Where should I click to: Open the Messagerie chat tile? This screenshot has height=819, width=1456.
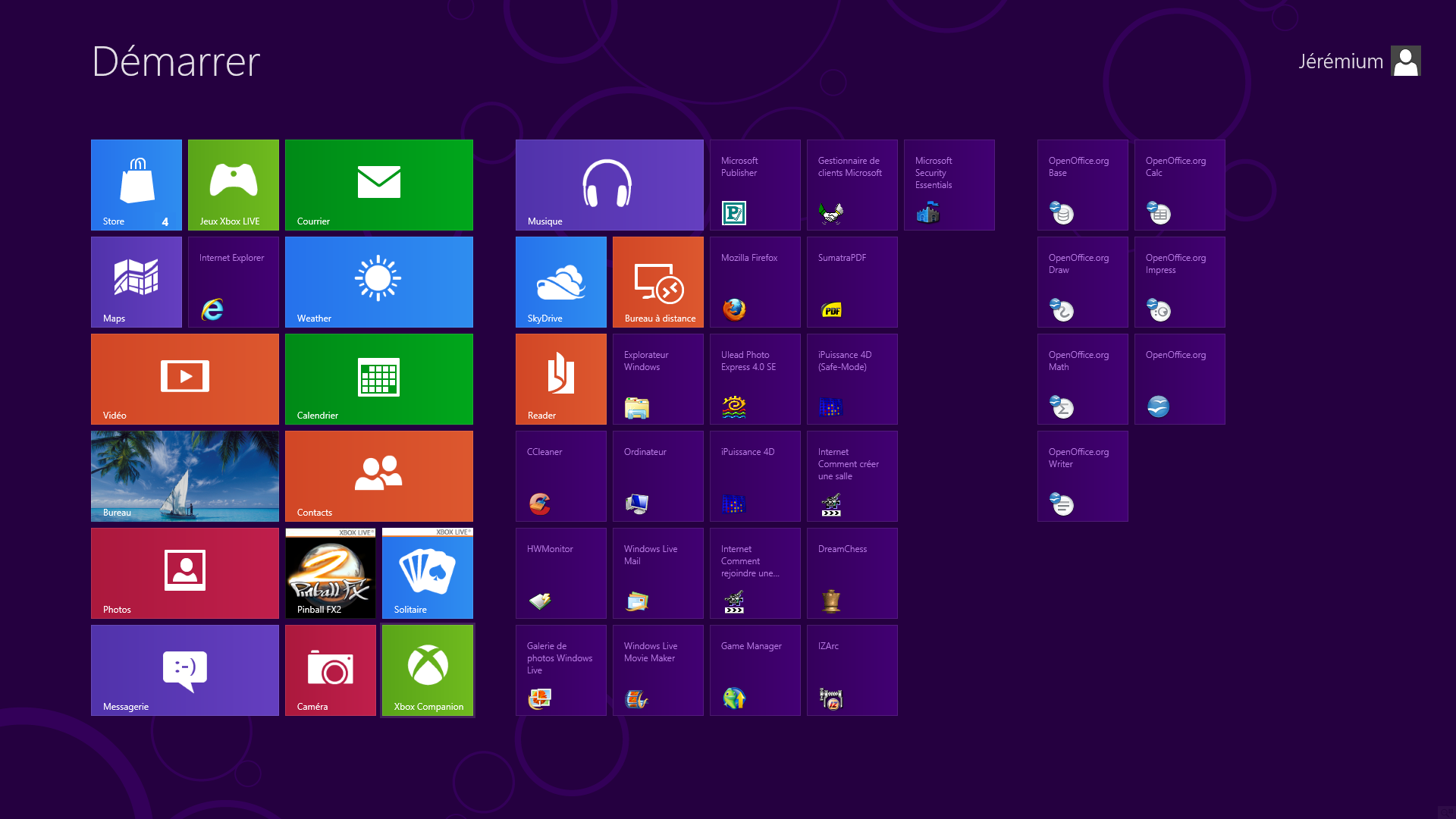[x=185, y=670]
